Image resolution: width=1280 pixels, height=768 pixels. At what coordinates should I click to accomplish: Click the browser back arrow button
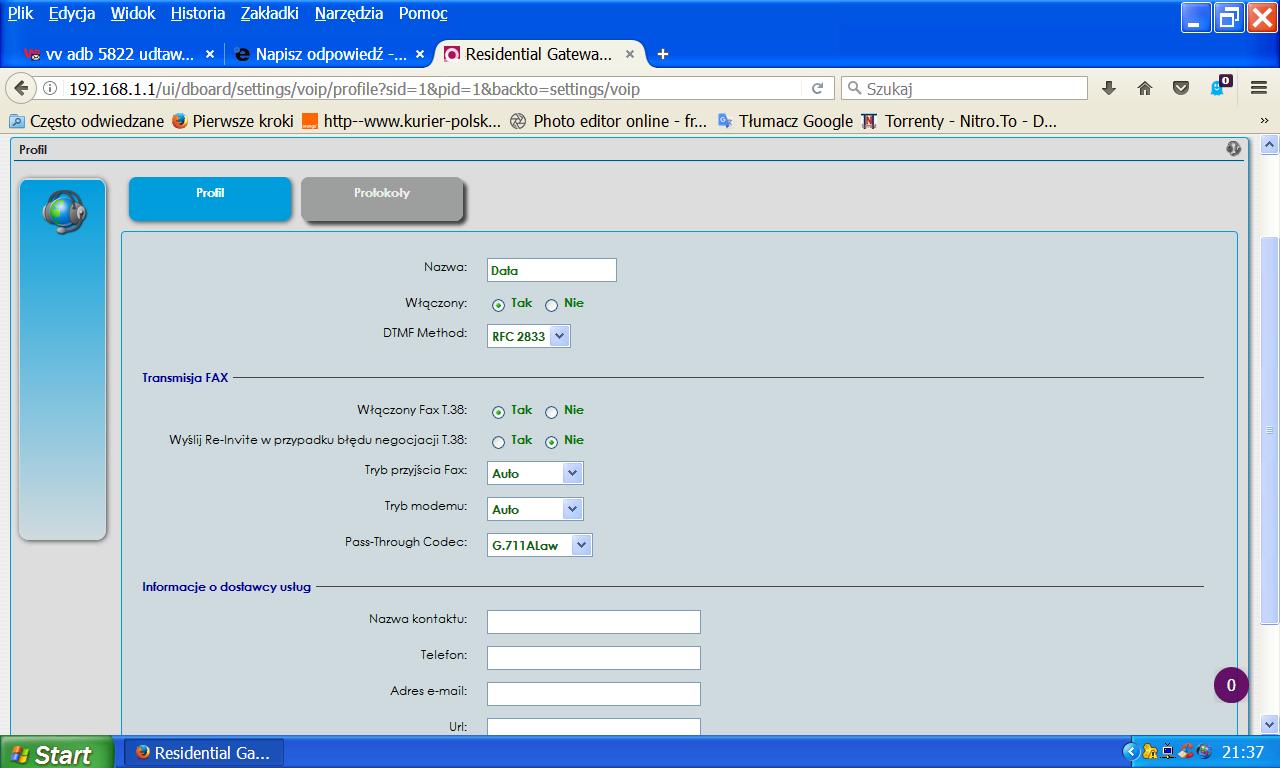(x=21, y=88)
